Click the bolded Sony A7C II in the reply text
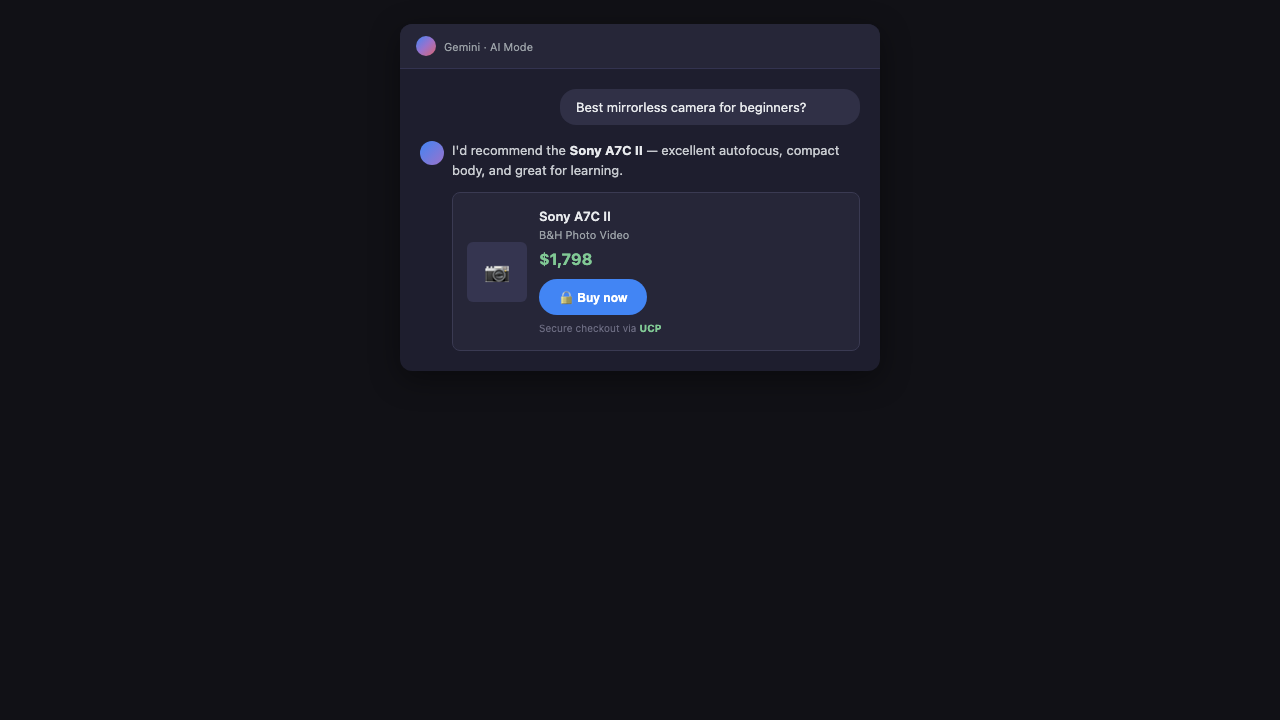1280x720 pixels. [x=605, y=150]
